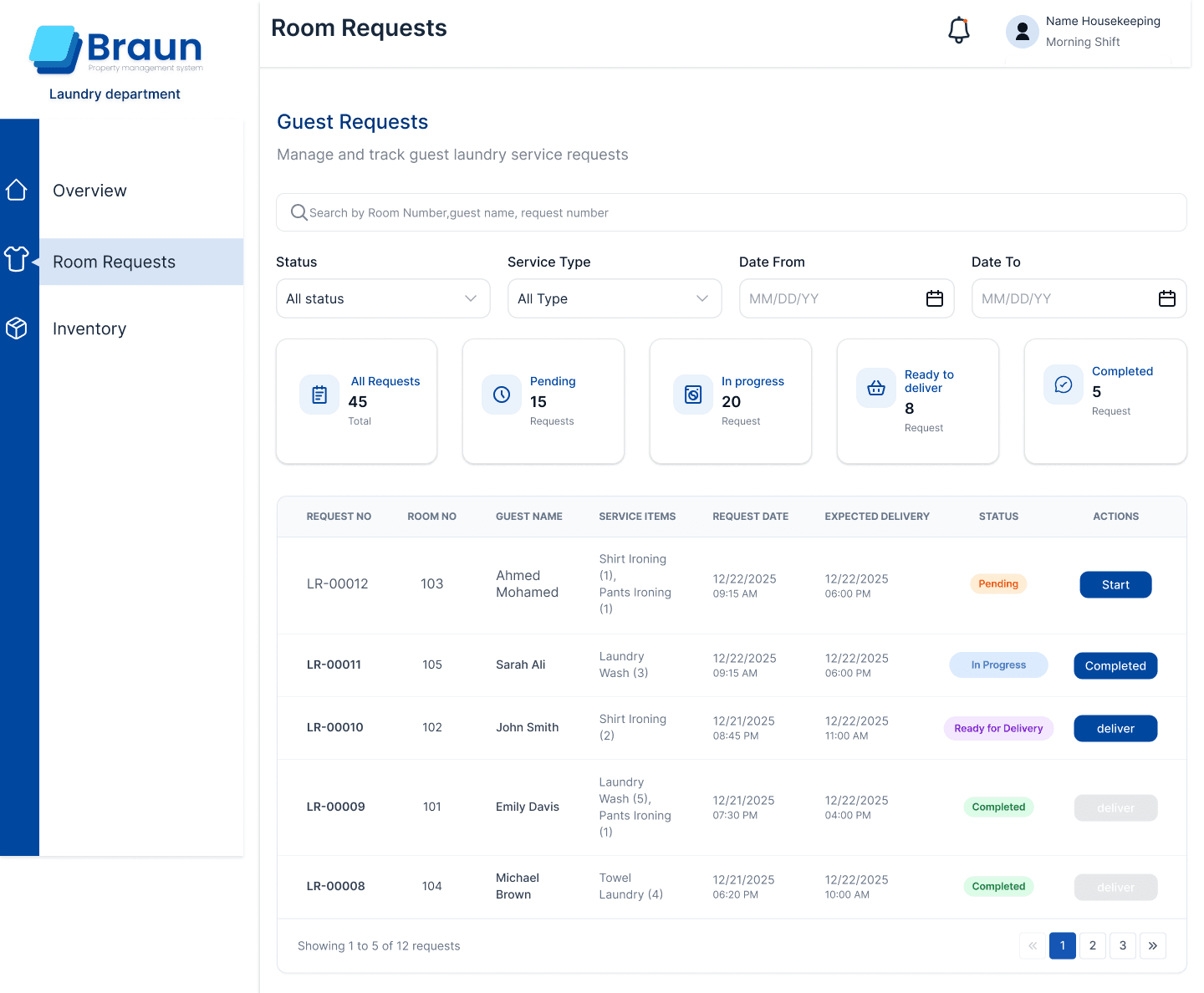
Task: Click the Pending clock icon
Action: 502,395
